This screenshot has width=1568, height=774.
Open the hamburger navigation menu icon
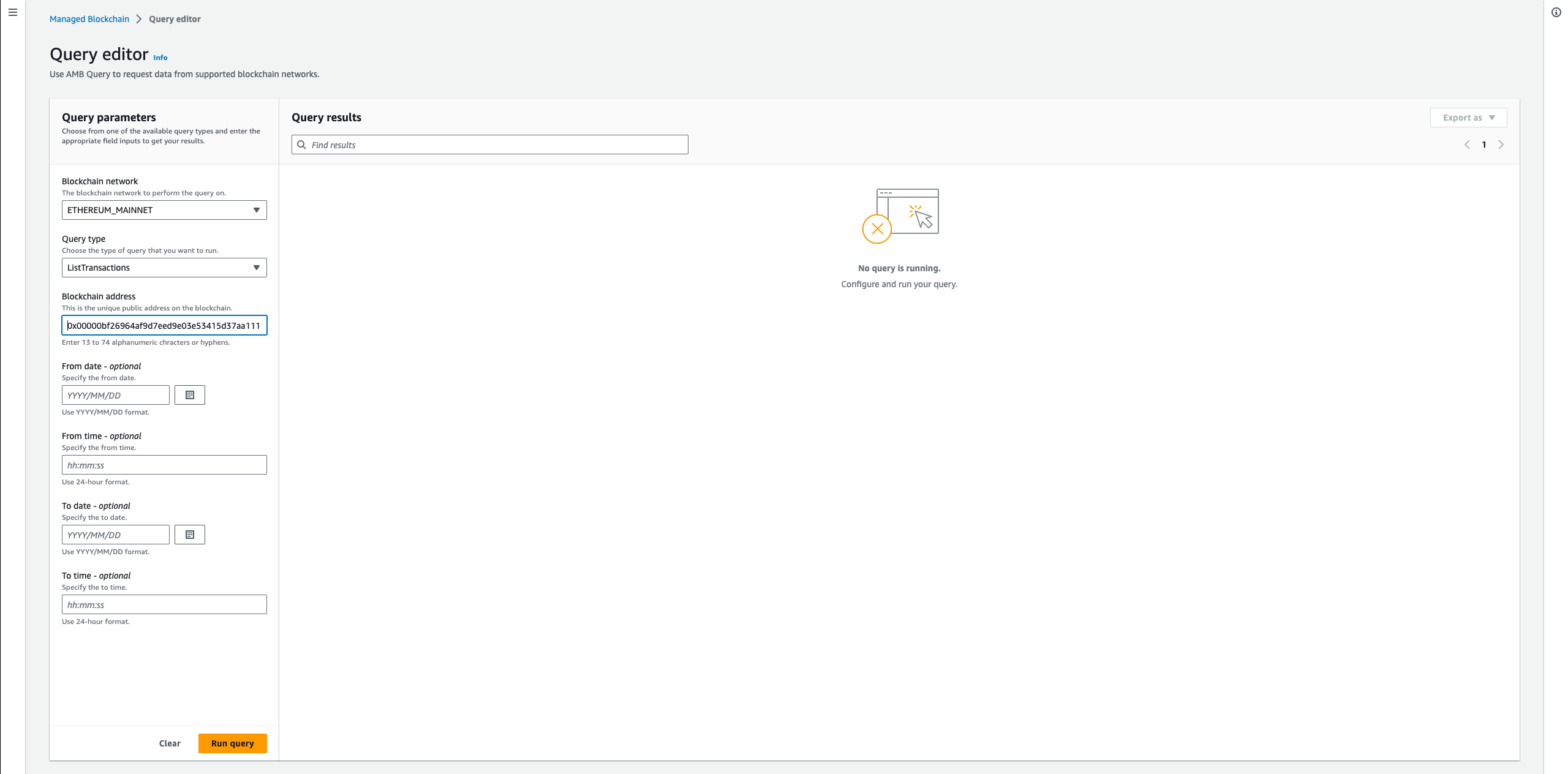(x=12, y=12)
